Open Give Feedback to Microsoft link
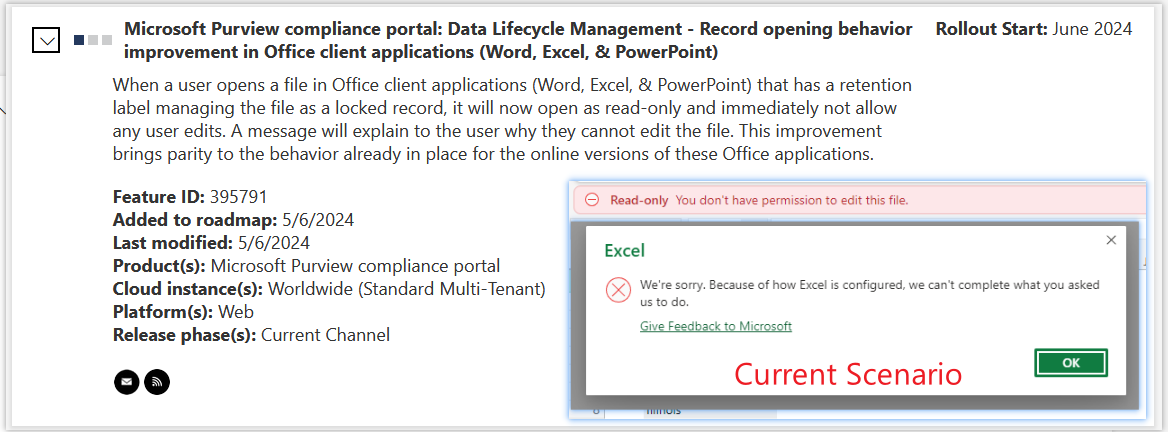Viewport: 1168px width, 432px height. [x=715, y=326]
